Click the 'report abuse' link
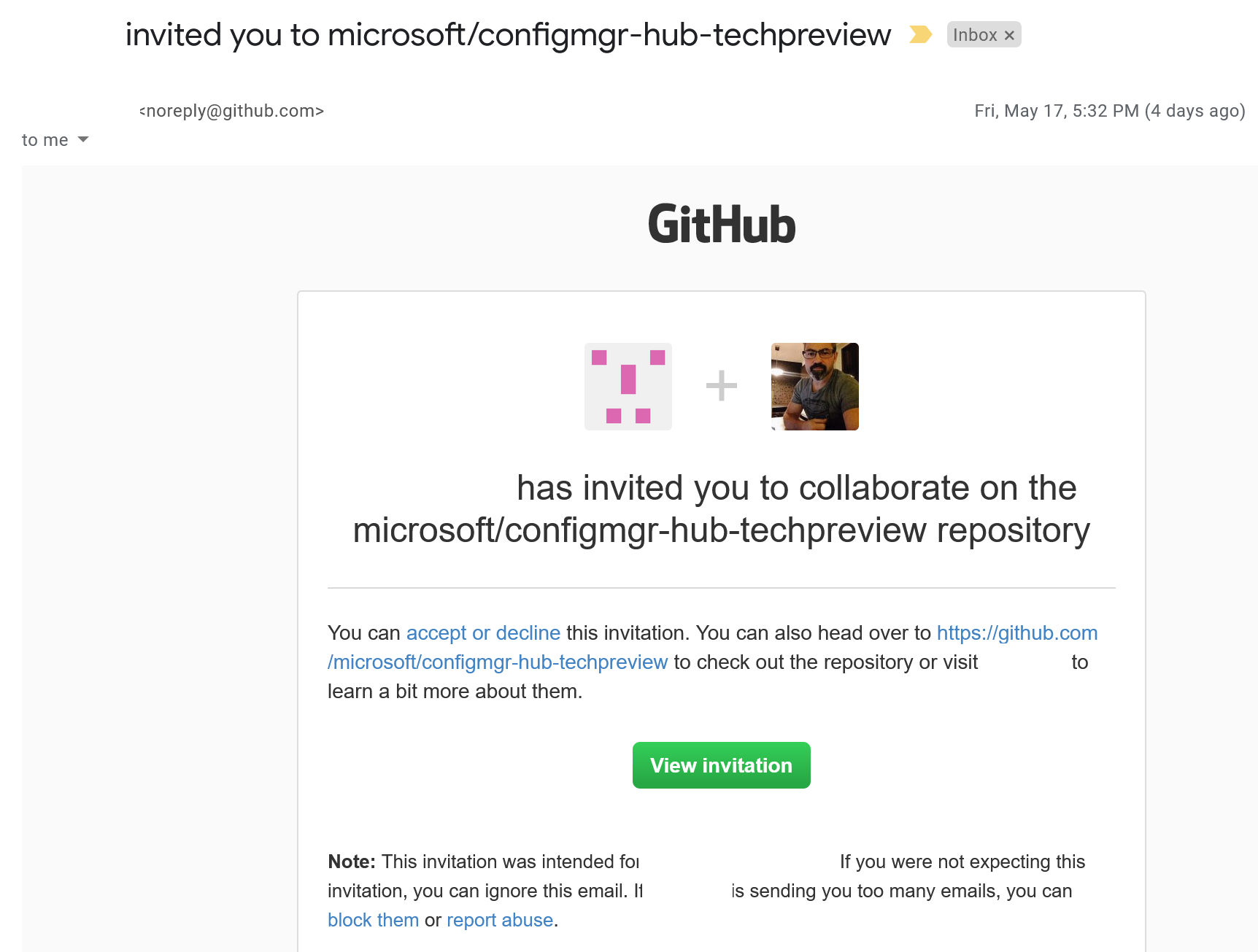This screenshot has height=952, width=1258. pyautogui.click(x=500, y=920)
